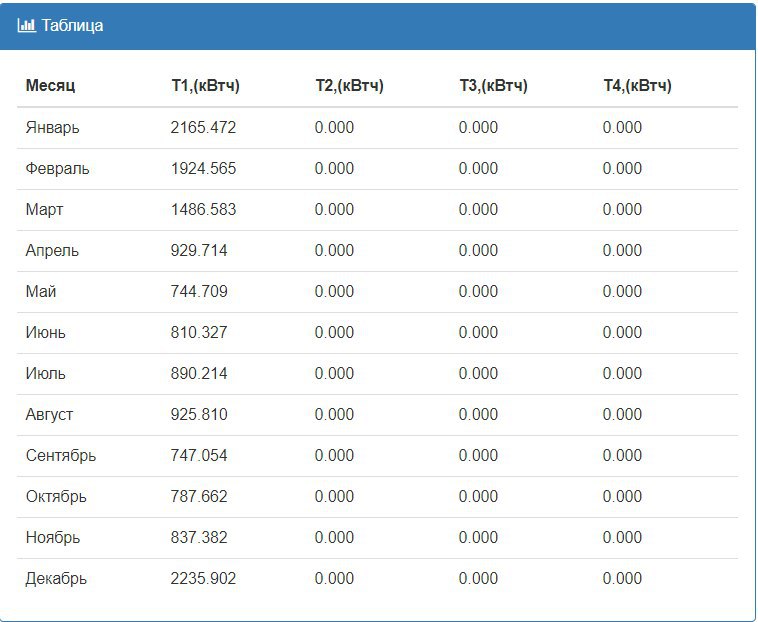
Task: Click the T4 value 0.000 in Август row
Action: click(x=622, y=415)
